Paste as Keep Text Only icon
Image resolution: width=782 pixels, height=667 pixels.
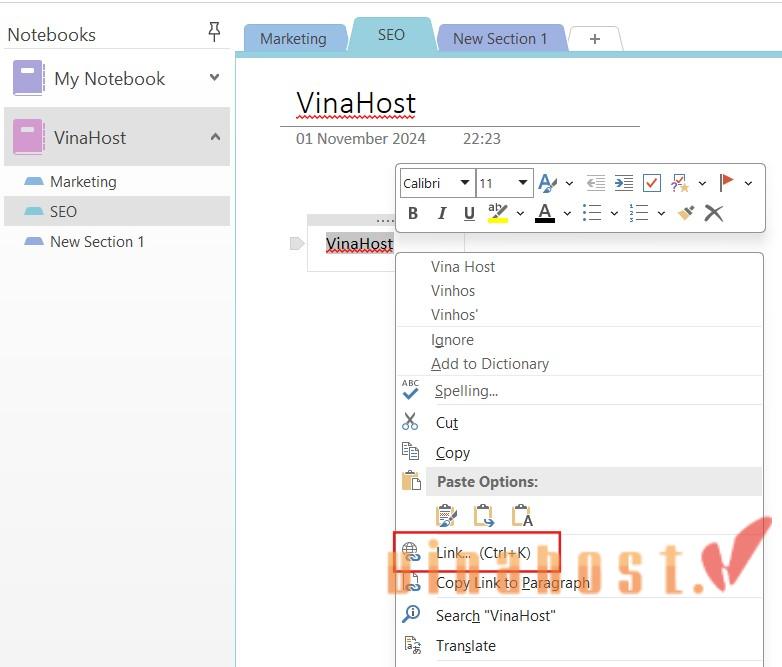(522, 515)
